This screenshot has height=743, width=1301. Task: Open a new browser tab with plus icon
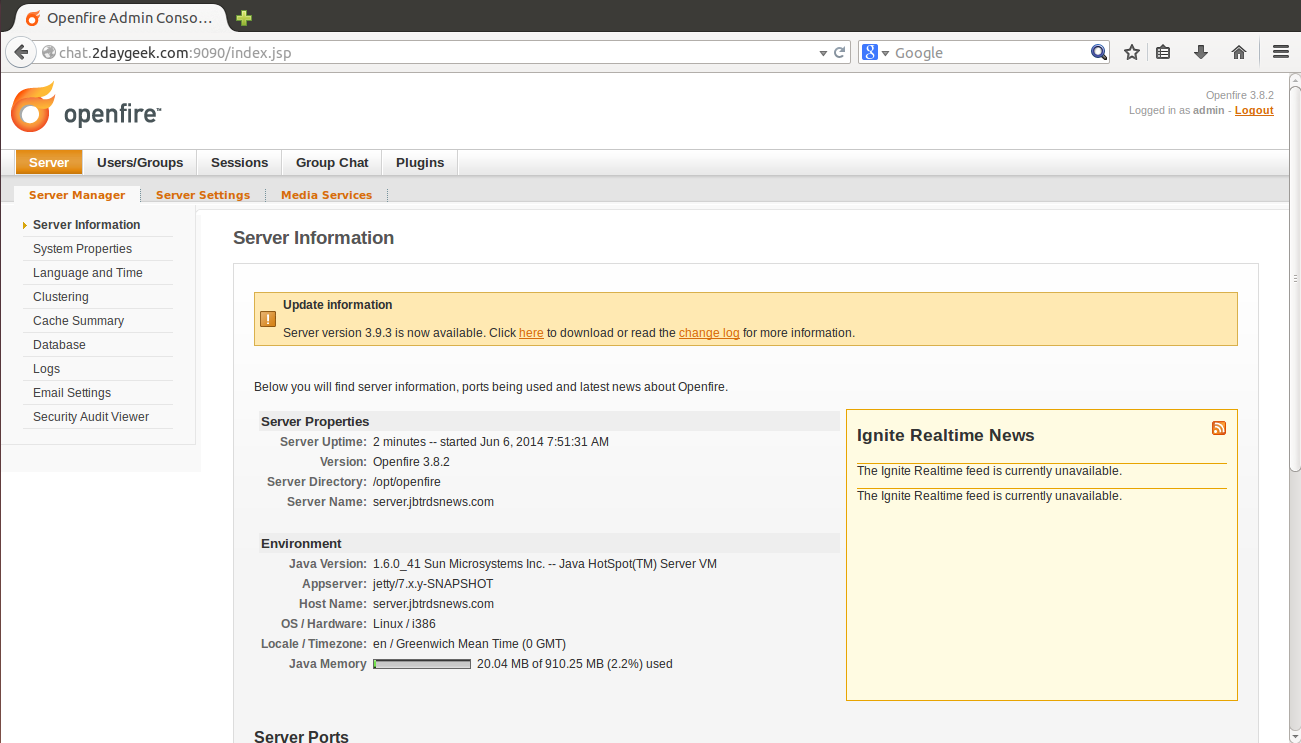point(244,18)
